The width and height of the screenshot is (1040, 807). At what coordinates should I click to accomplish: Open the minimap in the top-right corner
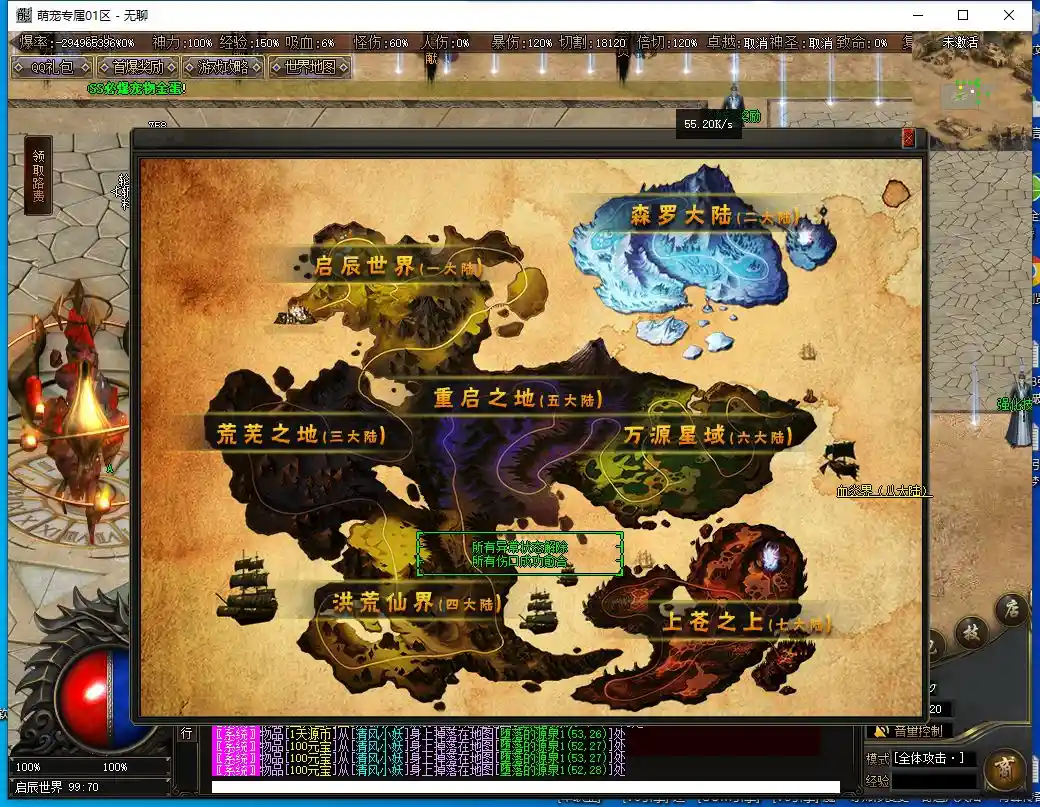pyautogui.click(x=972, y=90)
